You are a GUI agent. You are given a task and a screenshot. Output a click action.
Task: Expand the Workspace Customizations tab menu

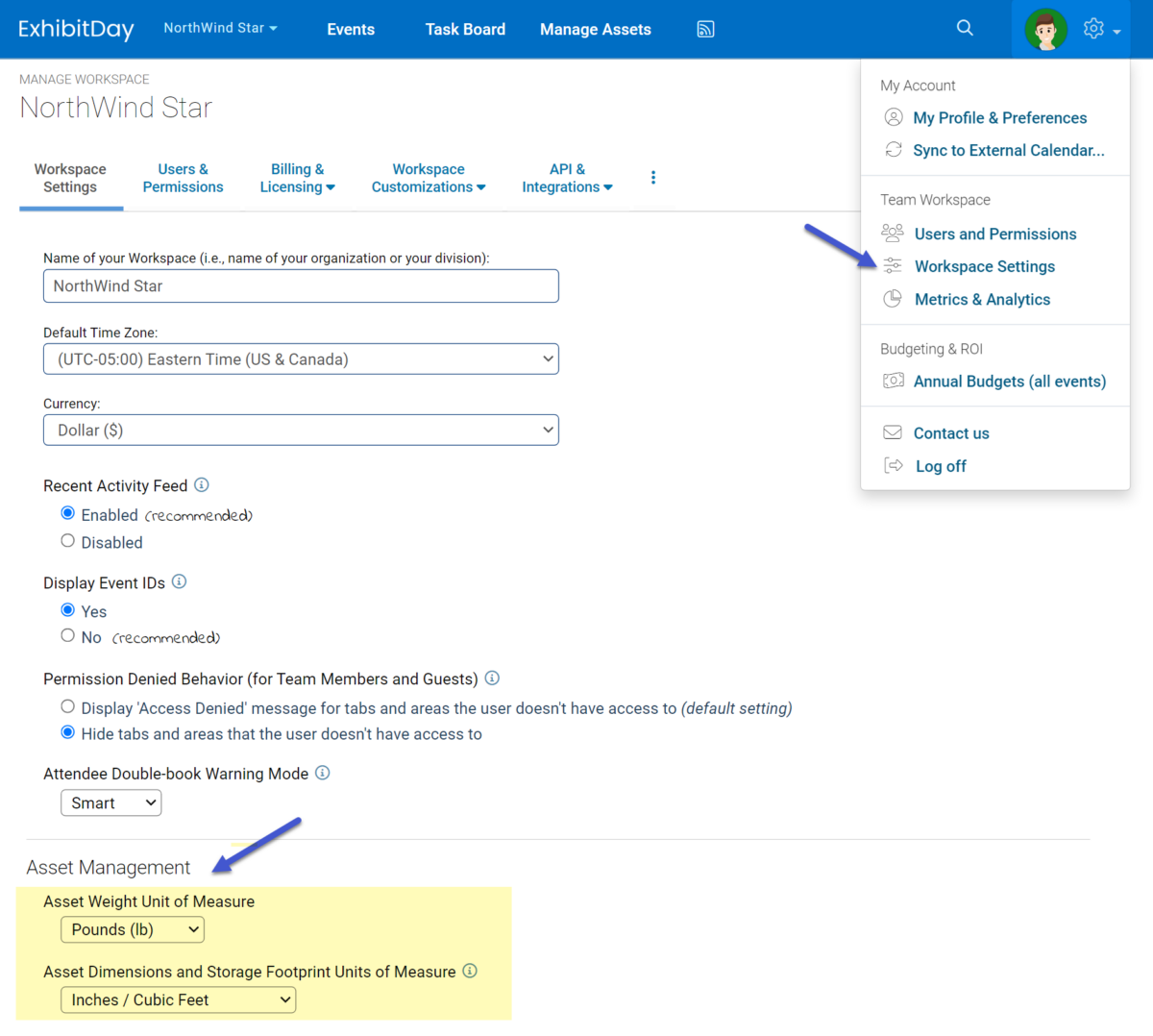tap(429, 178)
